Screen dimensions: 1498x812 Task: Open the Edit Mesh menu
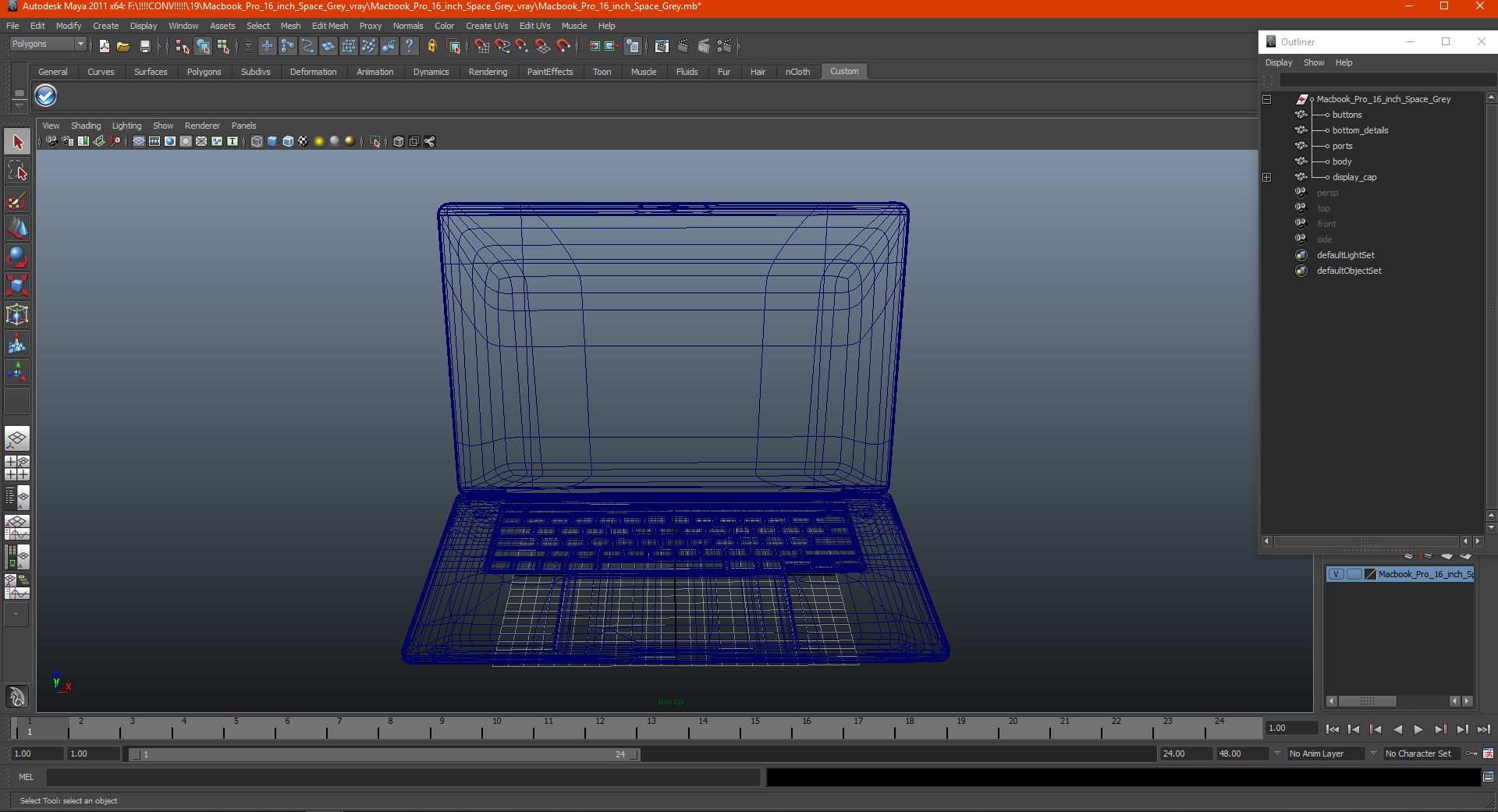330,26
